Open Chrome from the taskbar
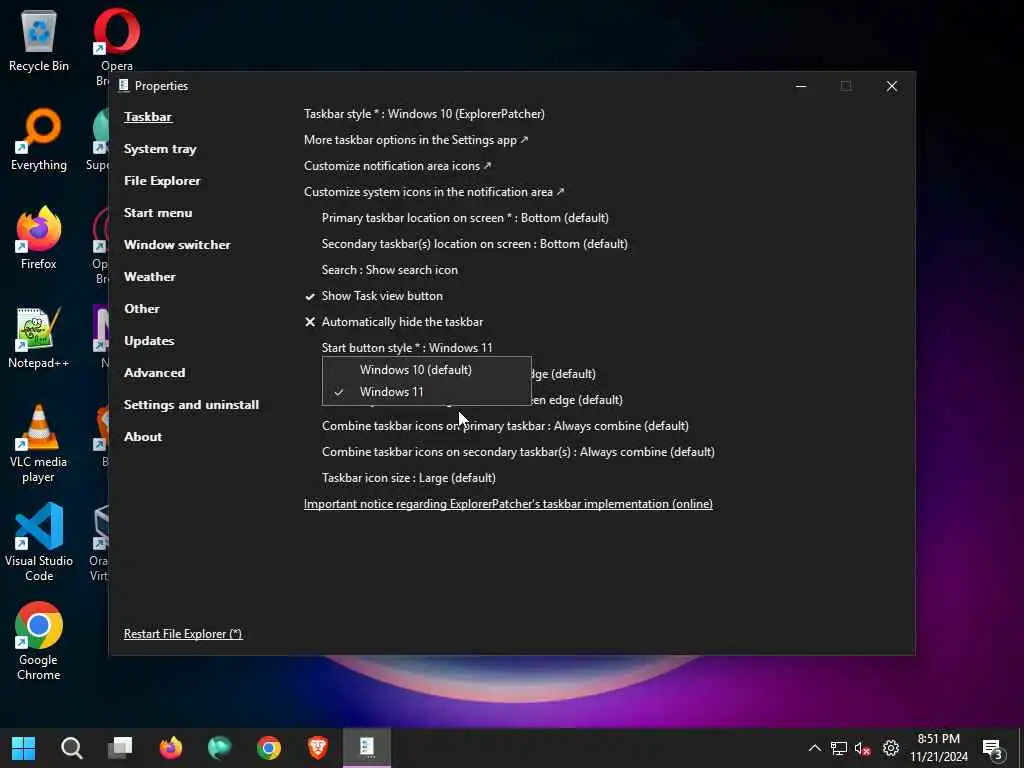This screenshot has width=1024, height=768. 268,748
